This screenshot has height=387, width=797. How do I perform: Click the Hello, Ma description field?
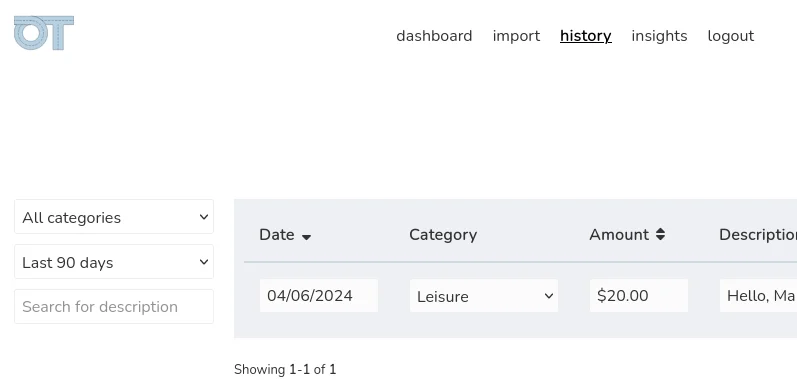[x=758, y=295]
